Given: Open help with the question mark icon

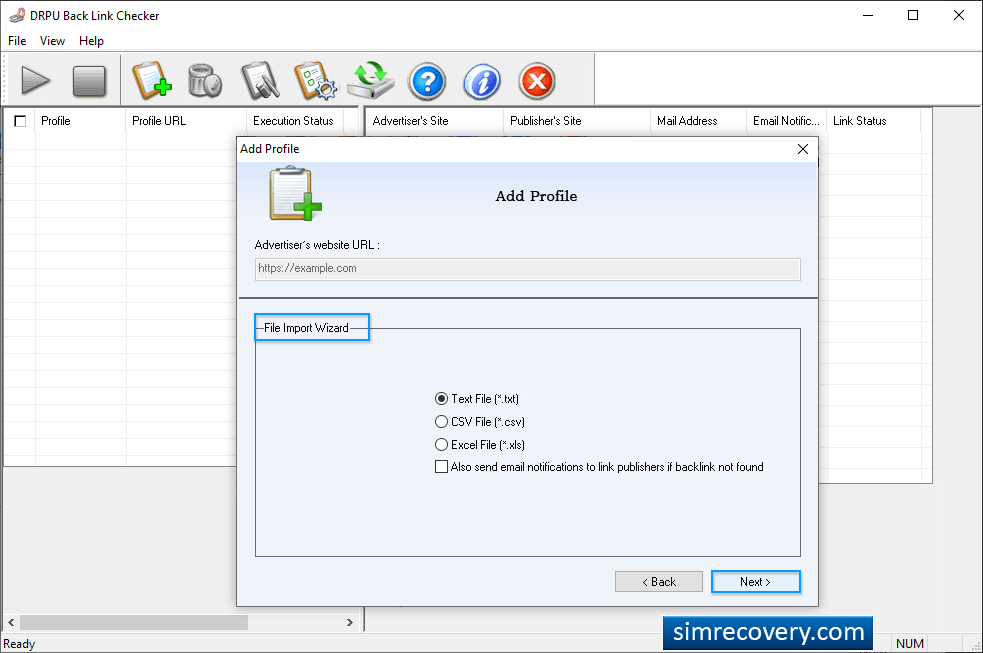Looking at the screenshot, I should [x=427, y=81].
